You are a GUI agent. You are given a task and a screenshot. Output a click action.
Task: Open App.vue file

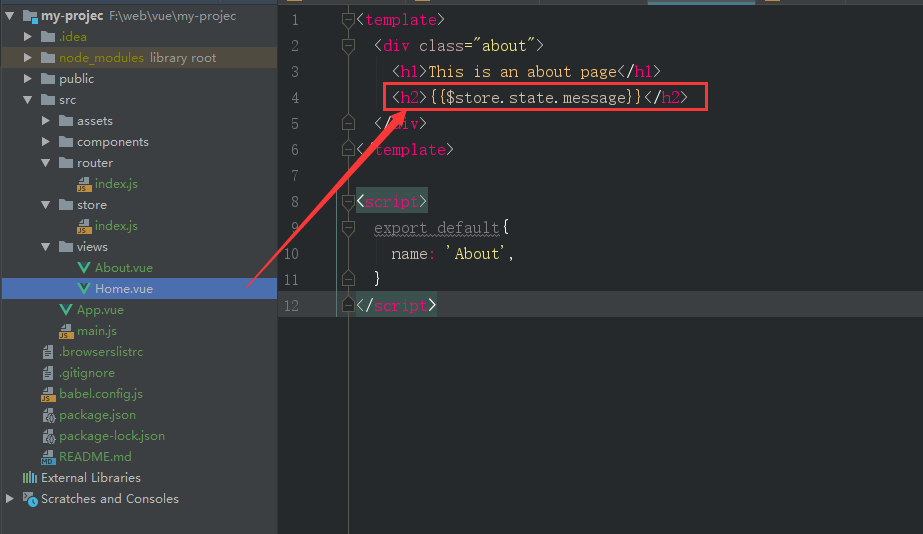[100, 310]
